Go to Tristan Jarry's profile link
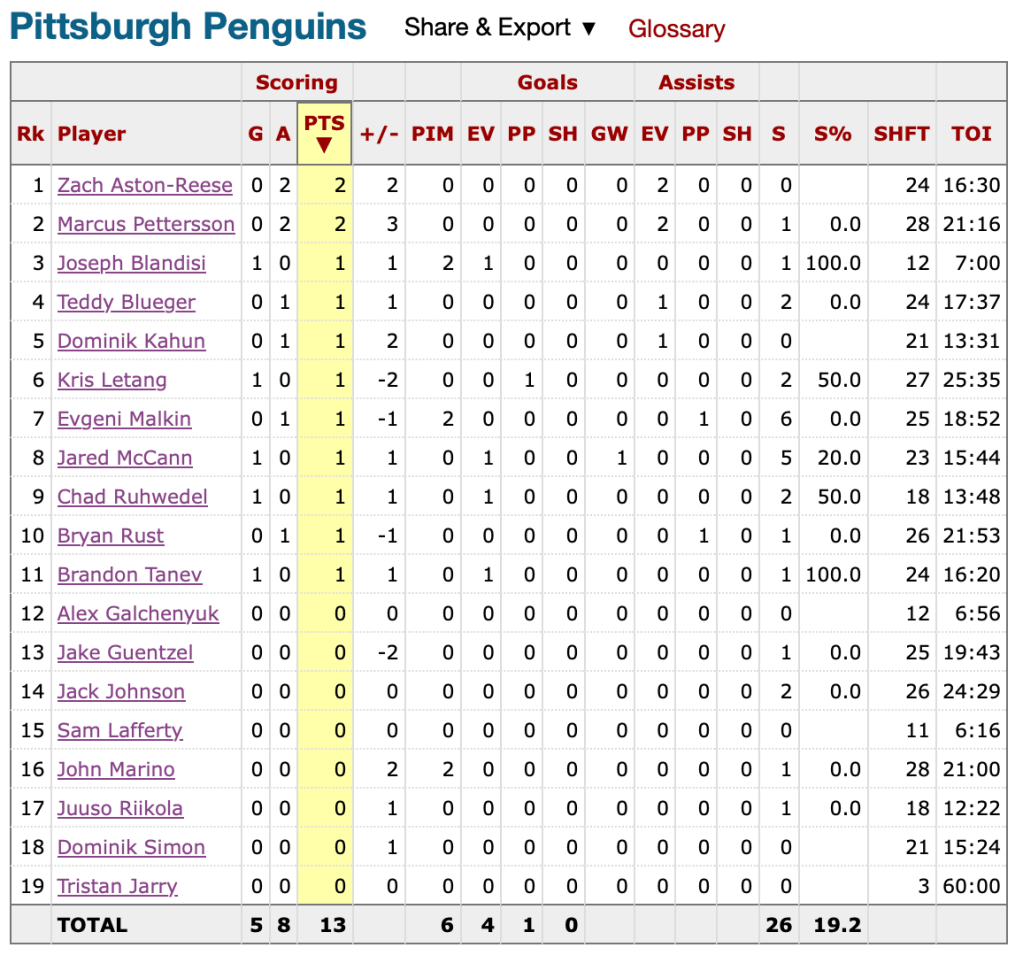The image size is (1023, 963). [x=117, y=886]
